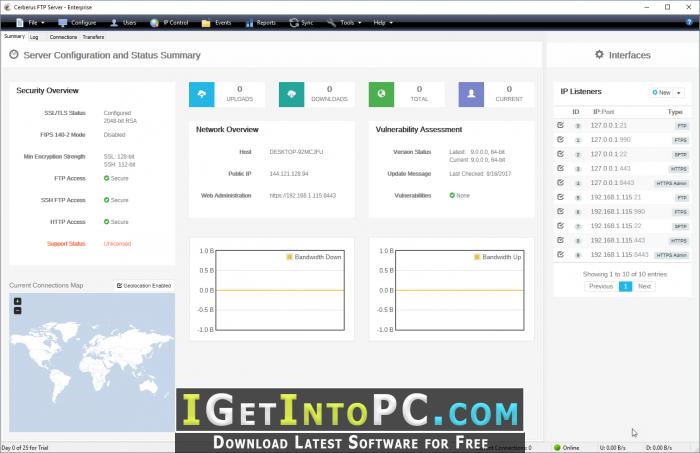Image resolution: width=700 pixels, height=453 pixels.
Task: Open the Events folder icon
Action: pos(206,23)
